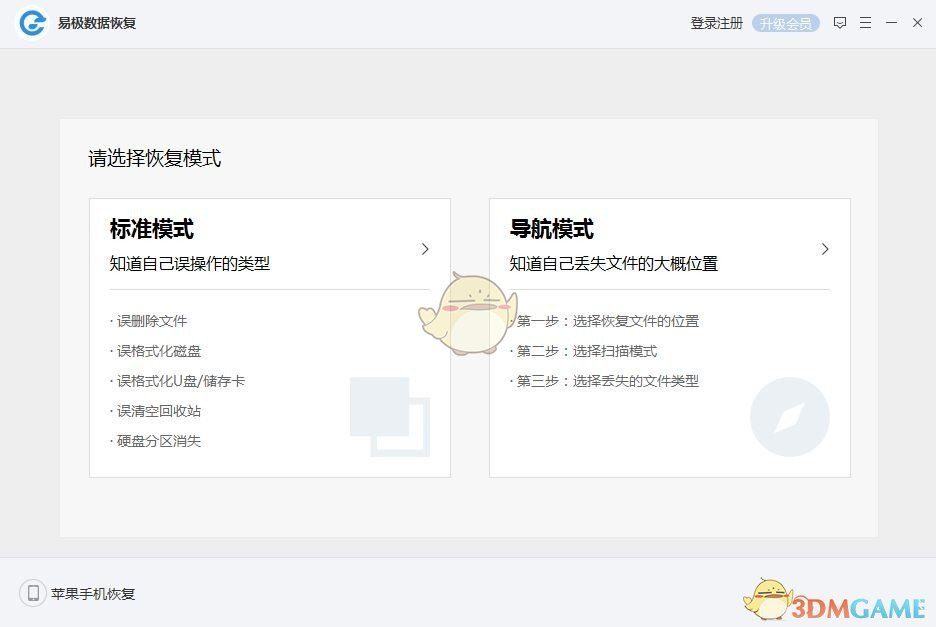The image size is (936, 627).
Task: Click the overlapping squares icon in 标准模式
Action: coord(390,417)
